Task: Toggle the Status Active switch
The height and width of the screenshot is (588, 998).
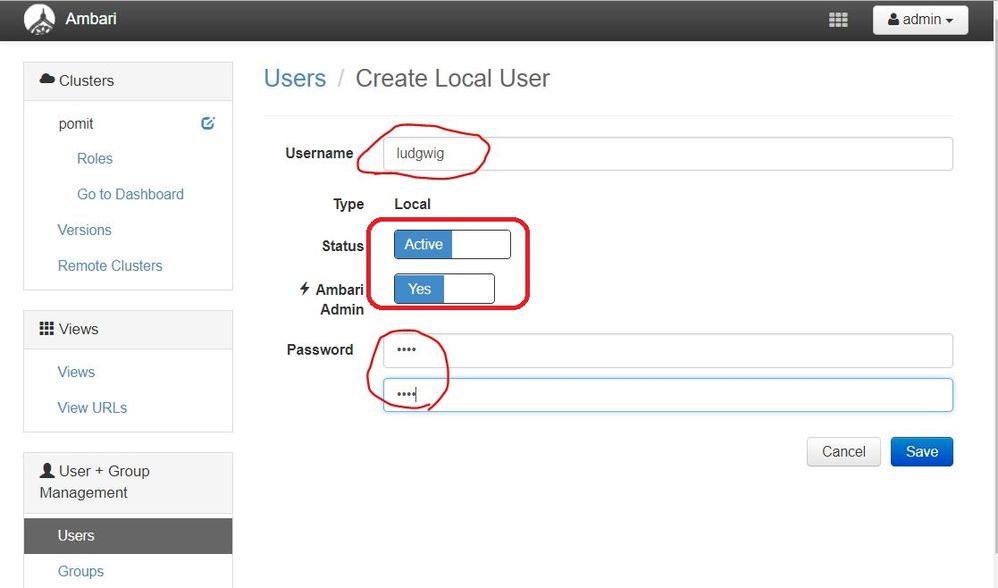Action: click(x=452, y=244)
